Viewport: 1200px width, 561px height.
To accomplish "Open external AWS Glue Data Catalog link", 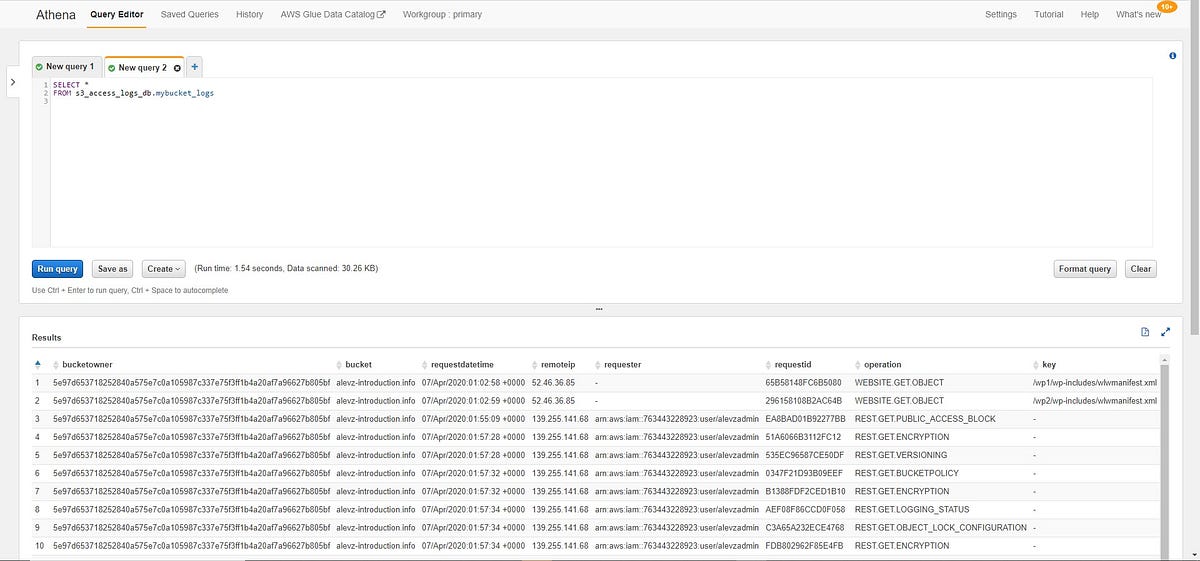I will pyautogui.click(x=333, y=15).
